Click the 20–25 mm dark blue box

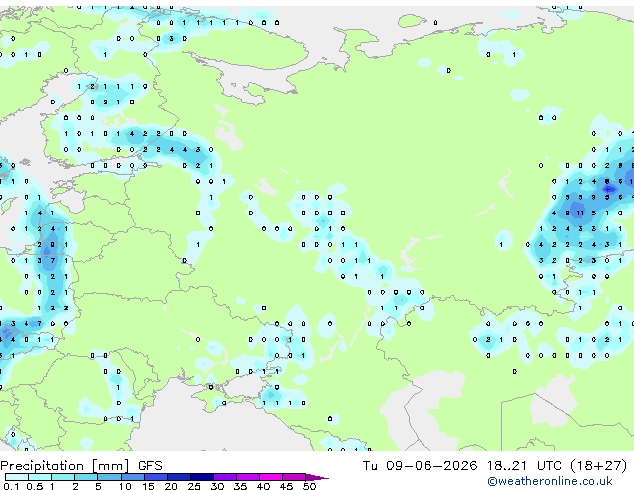point(179,477)
